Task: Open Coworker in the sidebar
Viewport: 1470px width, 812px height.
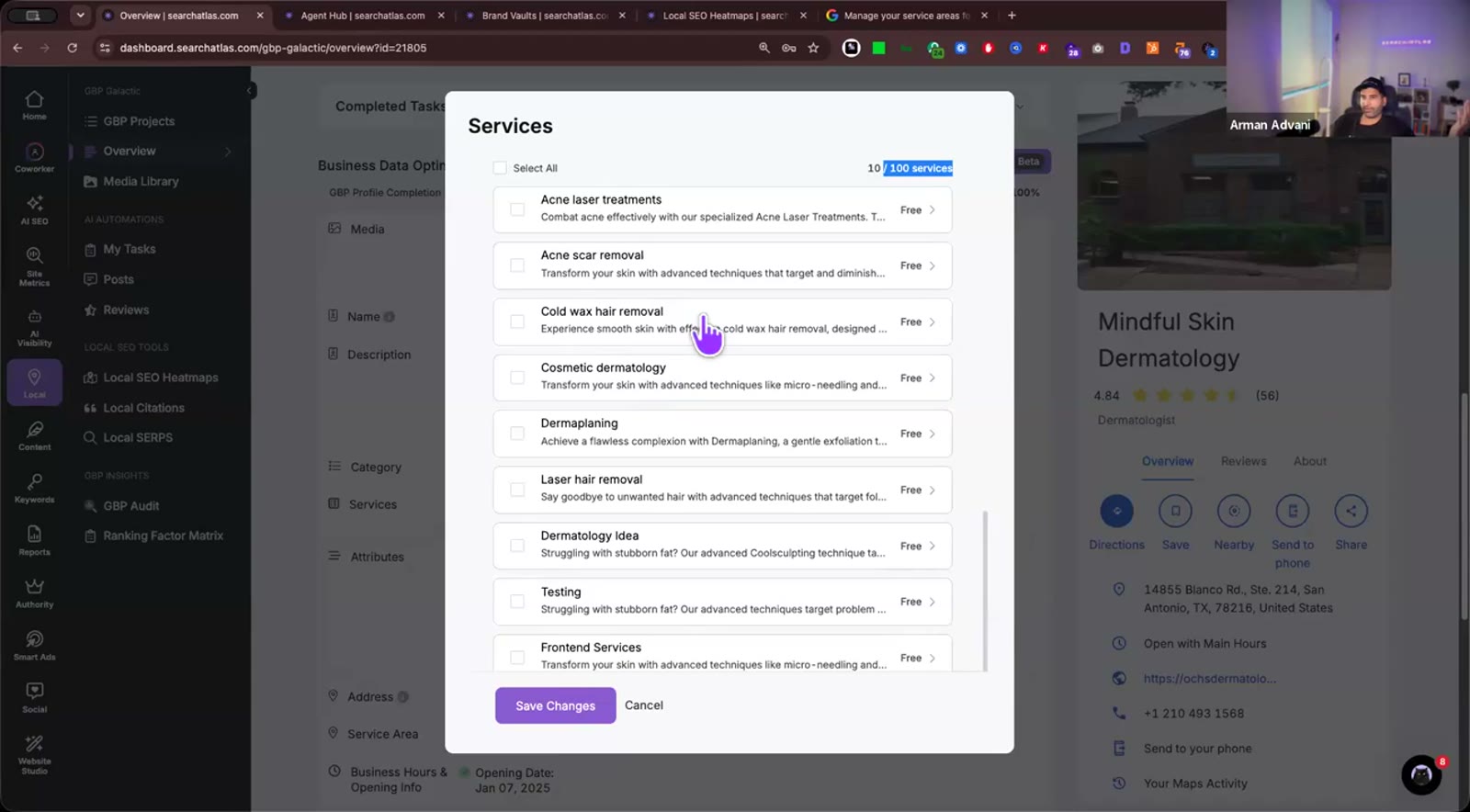Action: point(34,157)
